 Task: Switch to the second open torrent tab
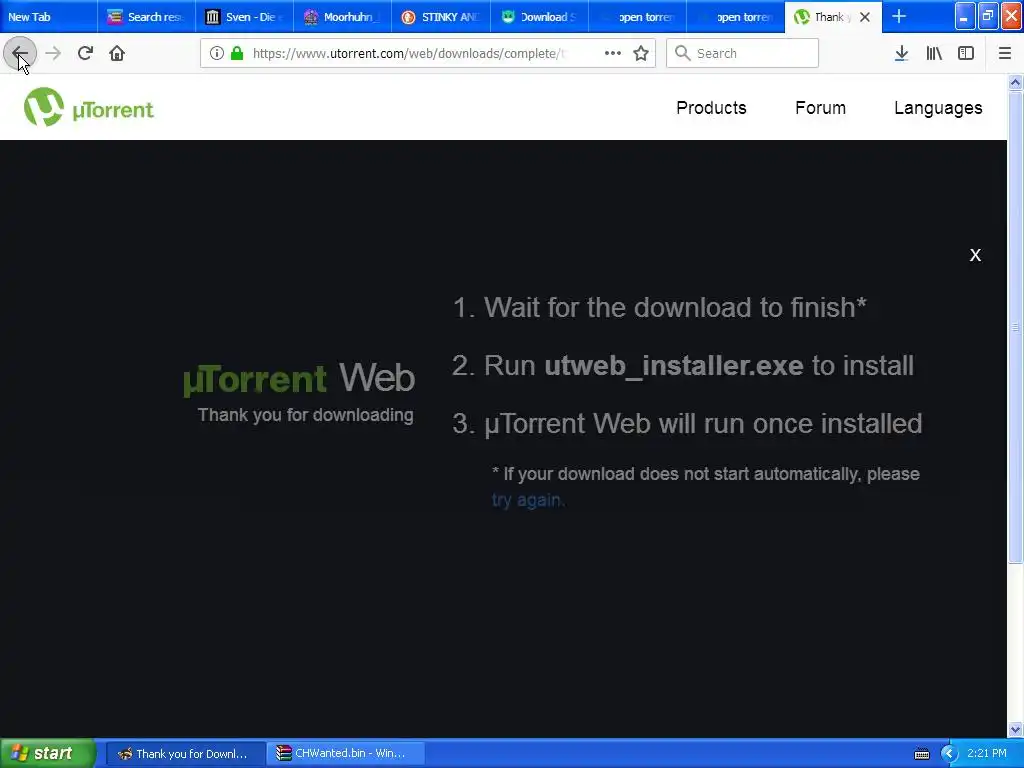pyautogui.click(x=735, y=16)
